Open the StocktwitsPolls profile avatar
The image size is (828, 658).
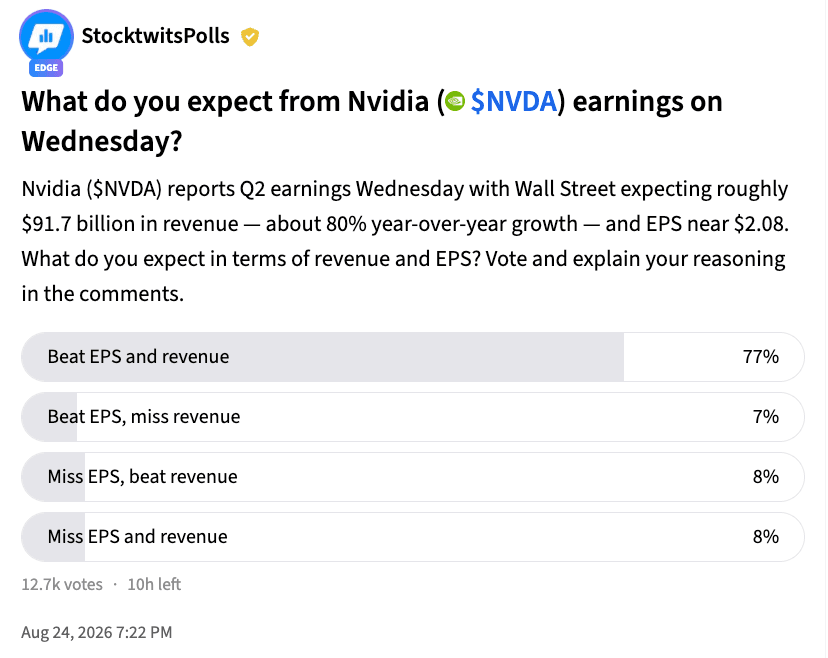pyautogui.click(x=46, y=36)
